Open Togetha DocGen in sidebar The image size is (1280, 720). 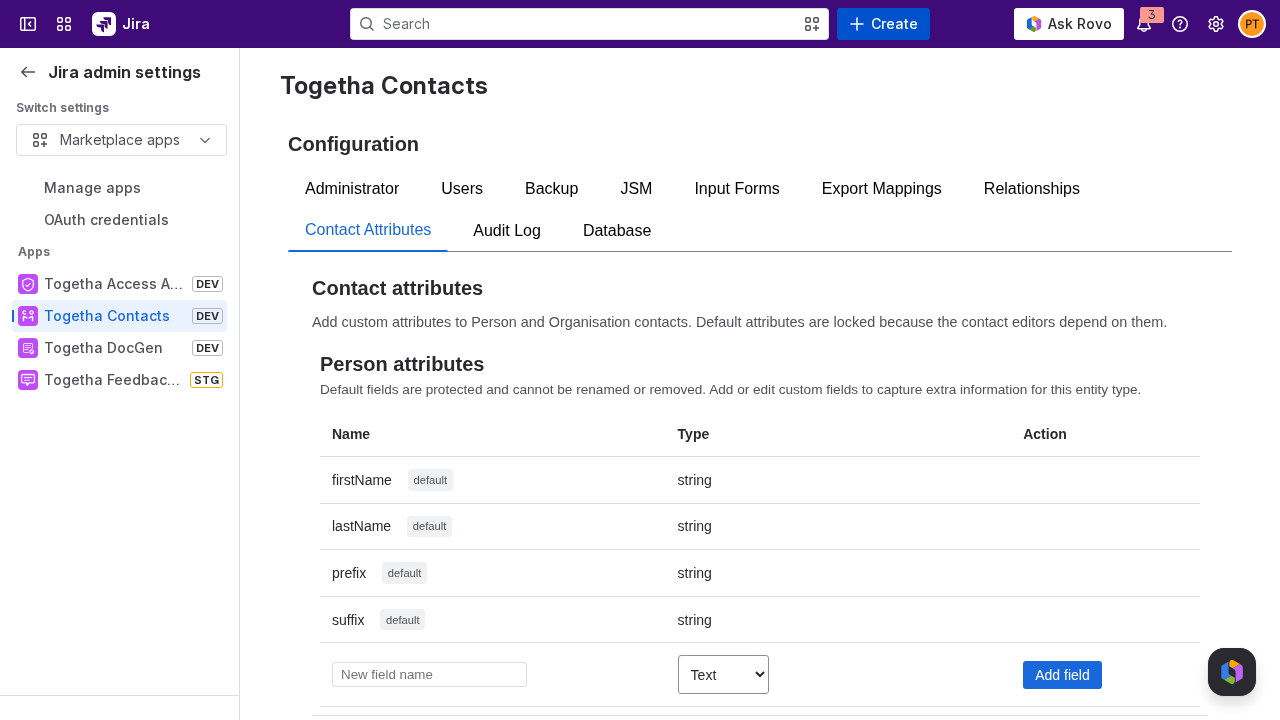point(119,348)
